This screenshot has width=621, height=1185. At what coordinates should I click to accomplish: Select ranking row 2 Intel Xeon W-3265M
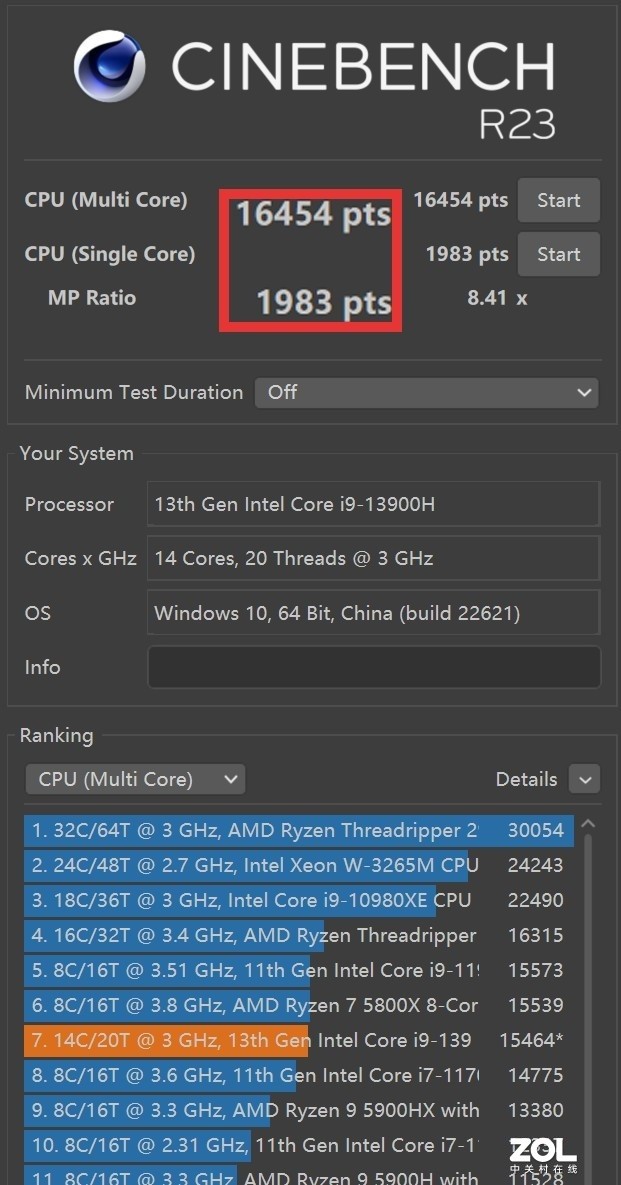tap(299, 865)
